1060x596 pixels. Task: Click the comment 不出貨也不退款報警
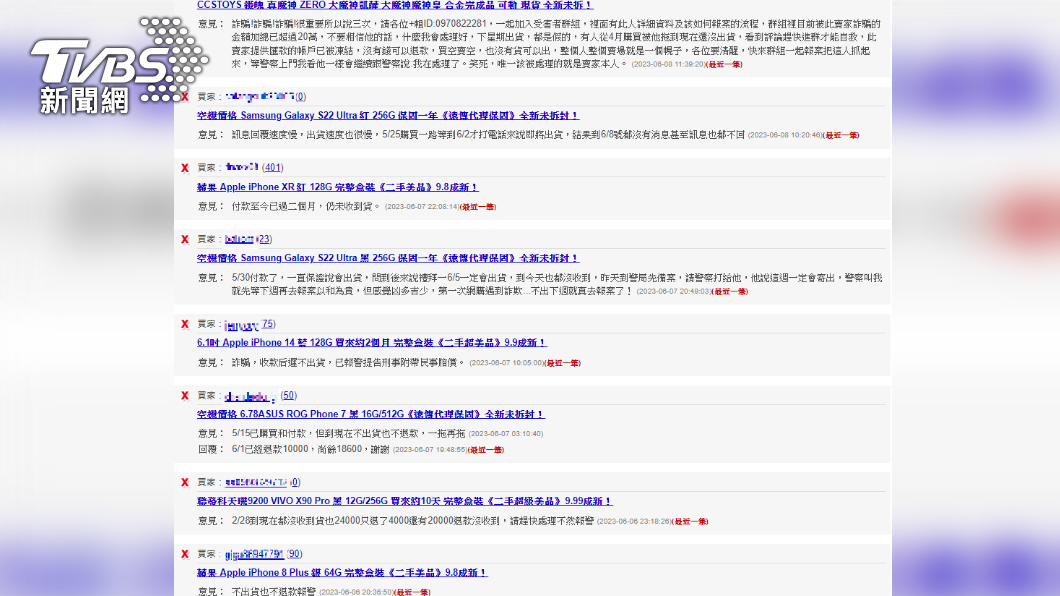(x=273, y=591)
